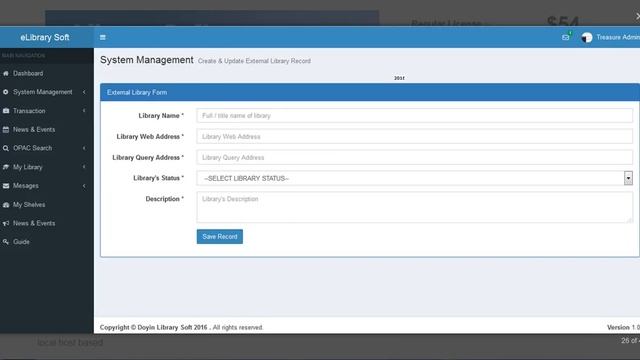640x360 pixels.
Task: Close the preview overlay with the X
Action: pyautogui.click(x=637, y=16)
